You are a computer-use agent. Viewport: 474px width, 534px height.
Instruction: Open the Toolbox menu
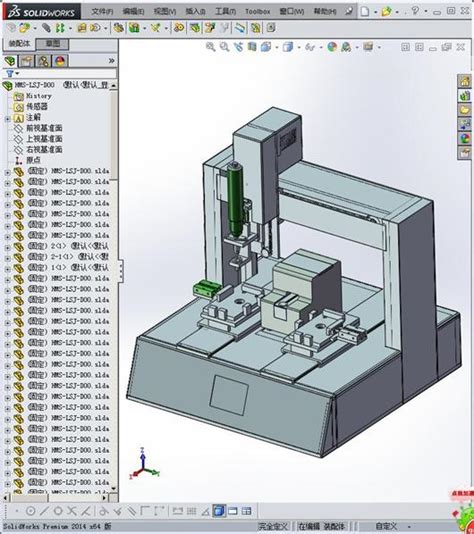tap(257, 12)
